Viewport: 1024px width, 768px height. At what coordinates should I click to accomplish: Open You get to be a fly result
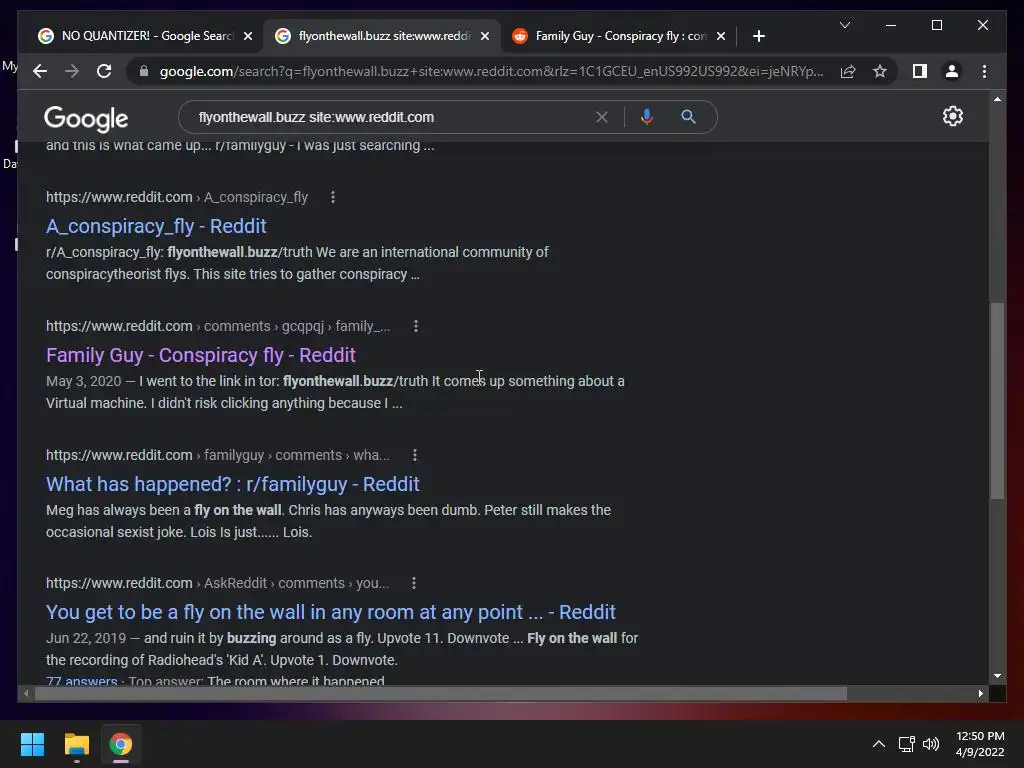(330, 612)
